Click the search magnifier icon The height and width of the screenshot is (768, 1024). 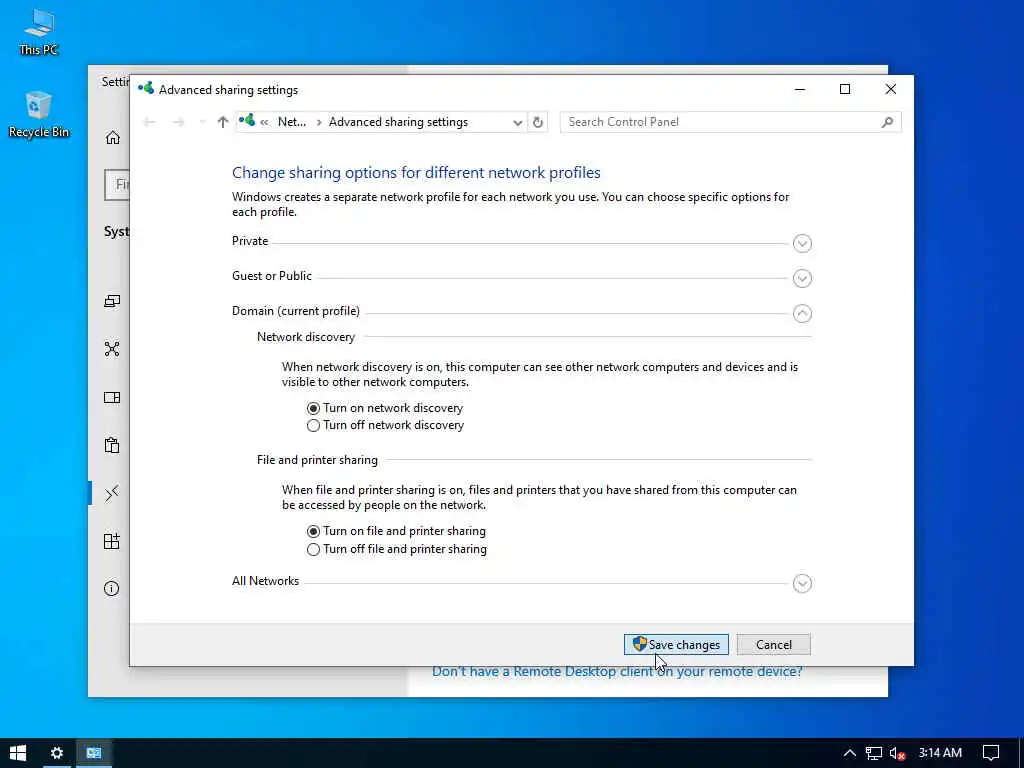point(887,122)
